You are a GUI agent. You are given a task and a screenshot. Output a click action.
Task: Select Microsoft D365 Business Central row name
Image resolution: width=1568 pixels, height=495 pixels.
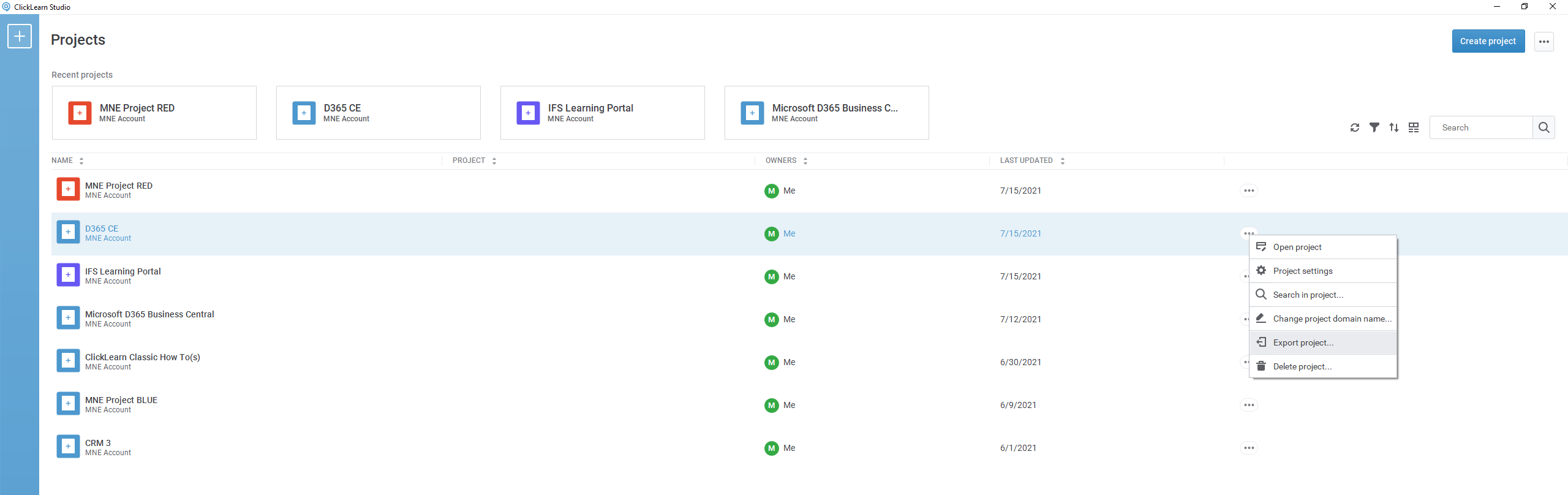point(149,314)
